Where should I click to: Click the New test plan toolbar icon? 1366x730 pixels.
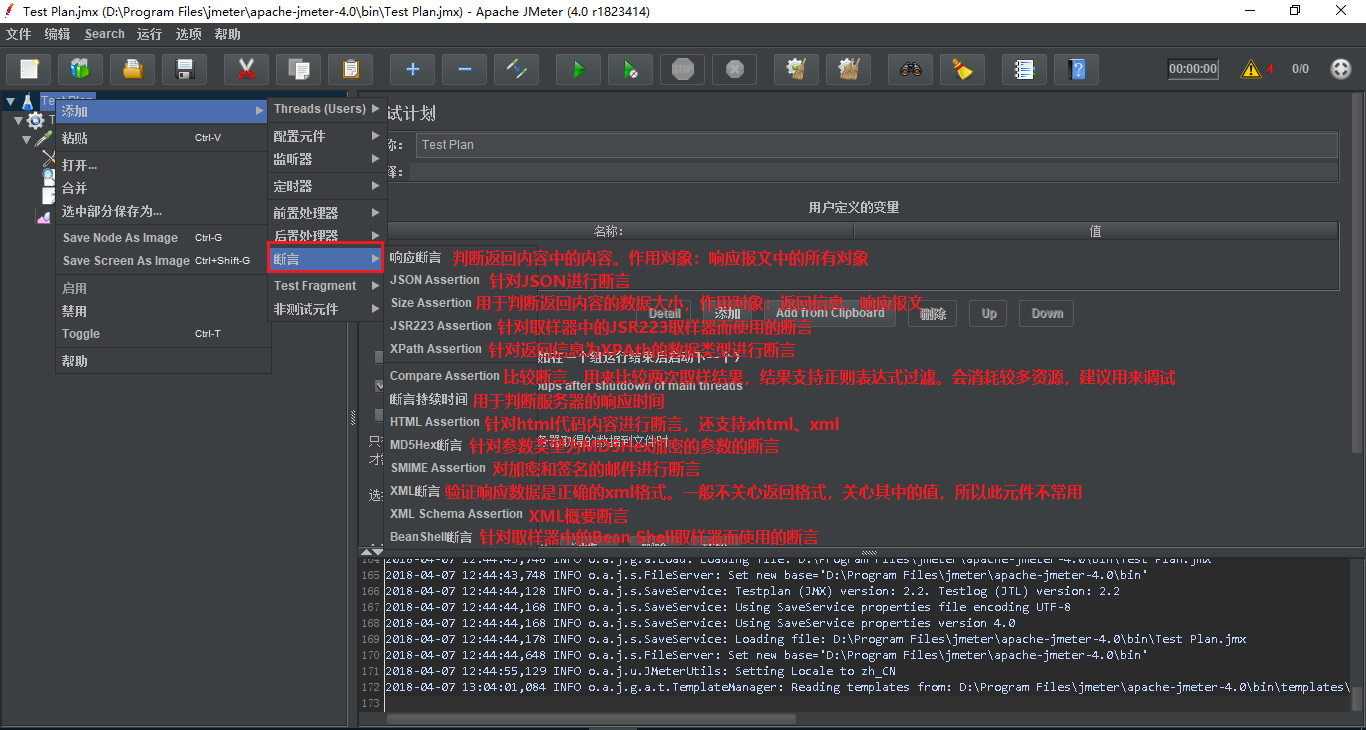pos(29,69)
